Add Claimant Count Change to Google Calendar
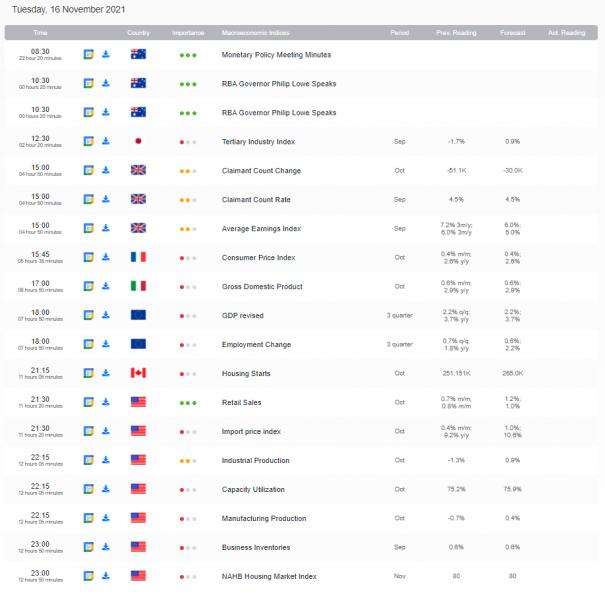 pos(88,170)
